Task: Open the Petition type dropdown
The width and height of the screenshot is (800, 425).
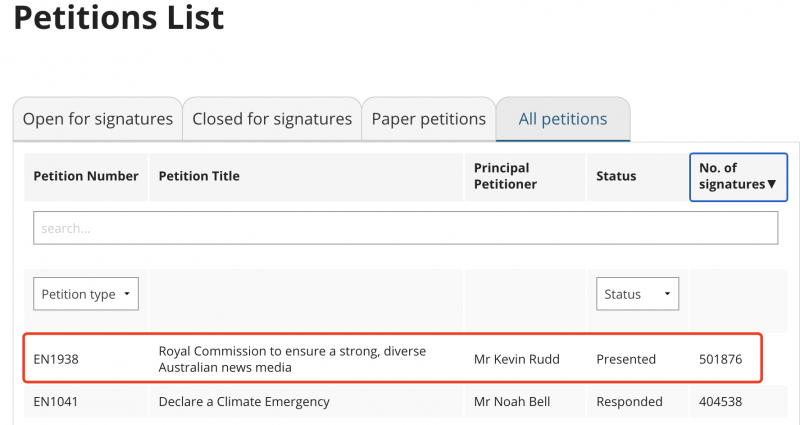Action: coord(86,294)
